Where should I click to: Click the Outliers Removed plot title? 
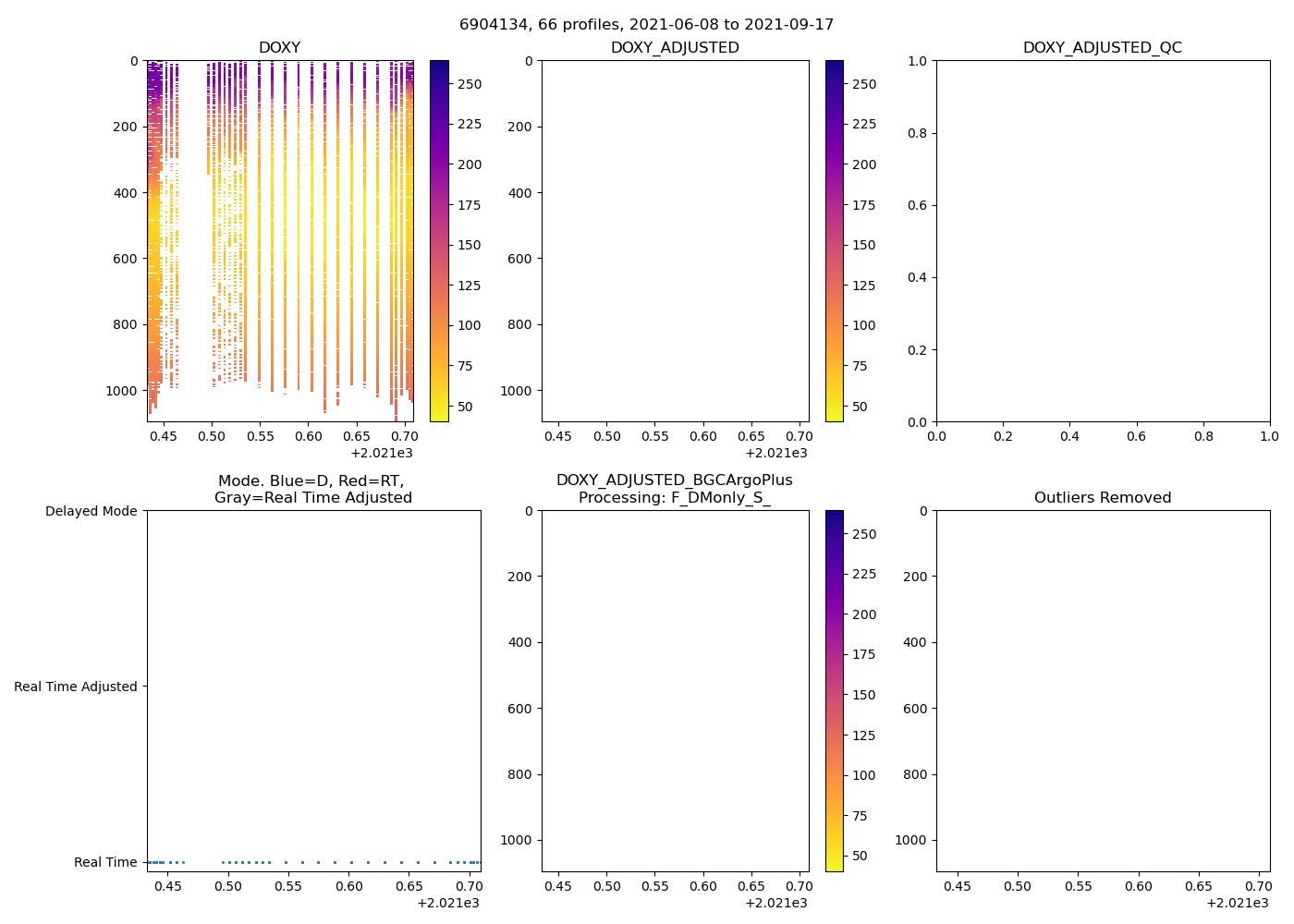point(1102,498)
